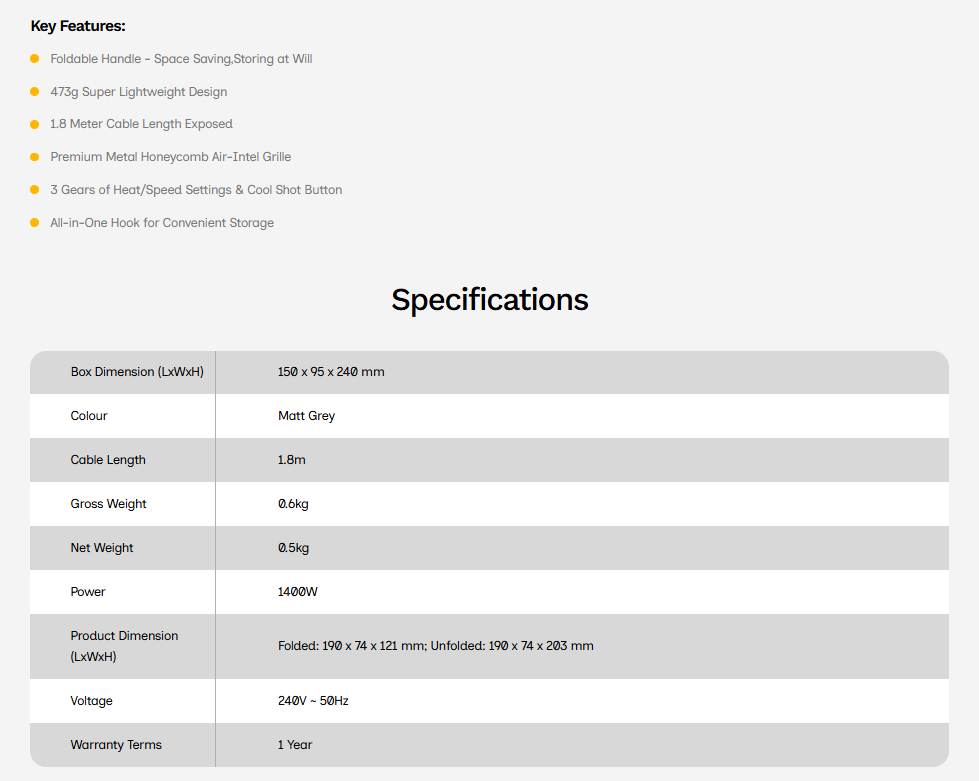
Task: Click the Warranty Terms row label
Action: coord(116,745)
